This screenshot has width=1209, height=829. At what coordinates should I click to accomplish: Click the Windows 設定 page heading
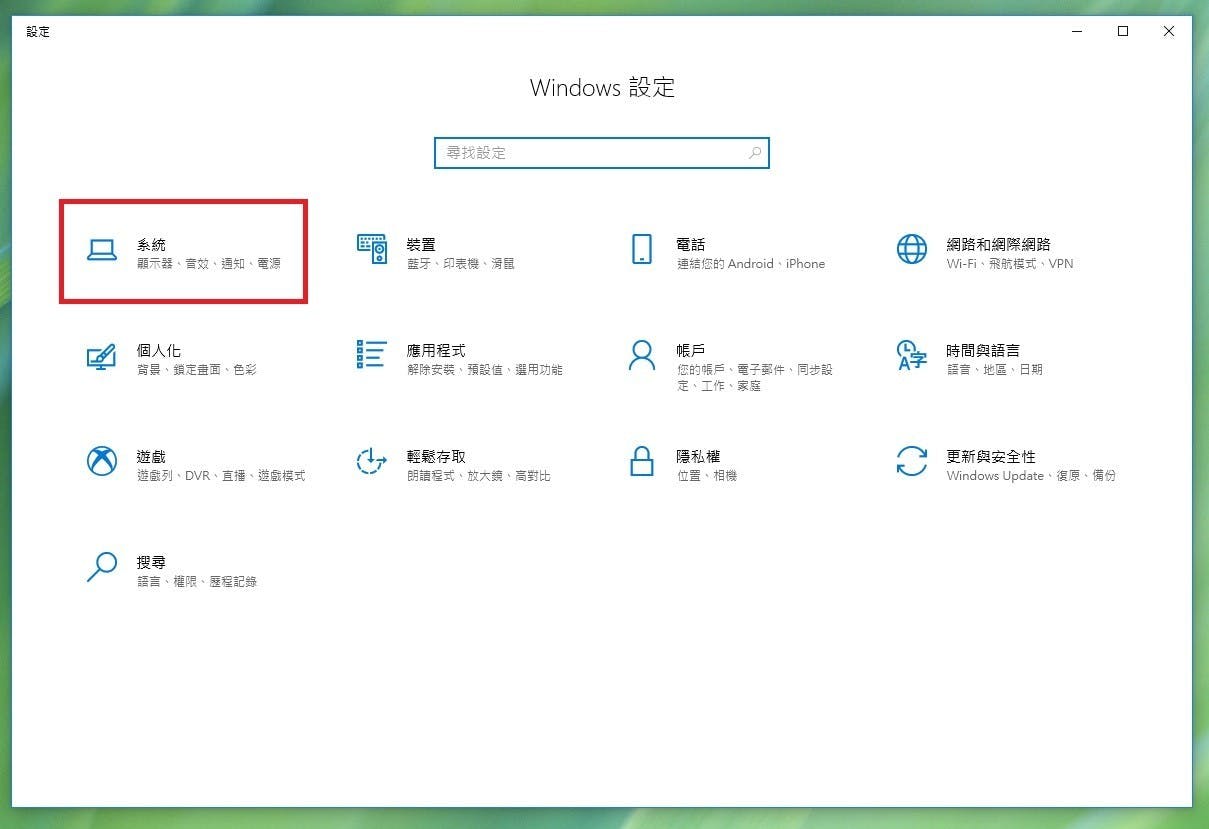point(602,88)
